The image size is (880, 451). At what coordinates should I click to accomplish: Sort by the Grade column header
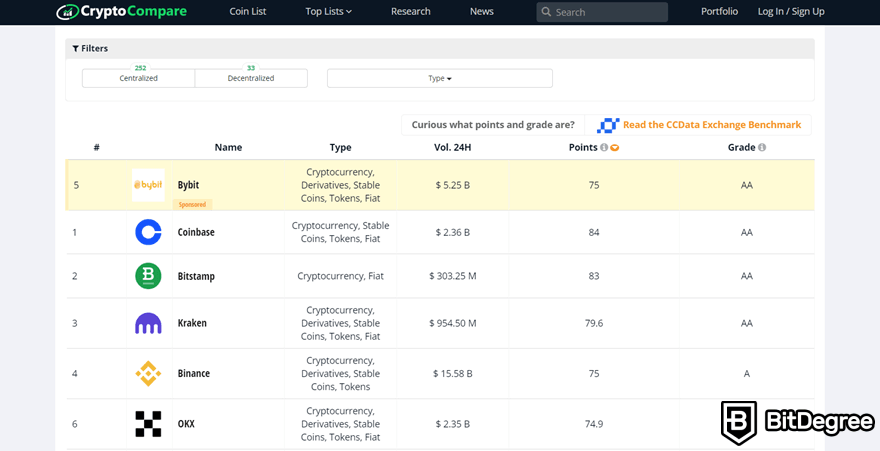741,148
